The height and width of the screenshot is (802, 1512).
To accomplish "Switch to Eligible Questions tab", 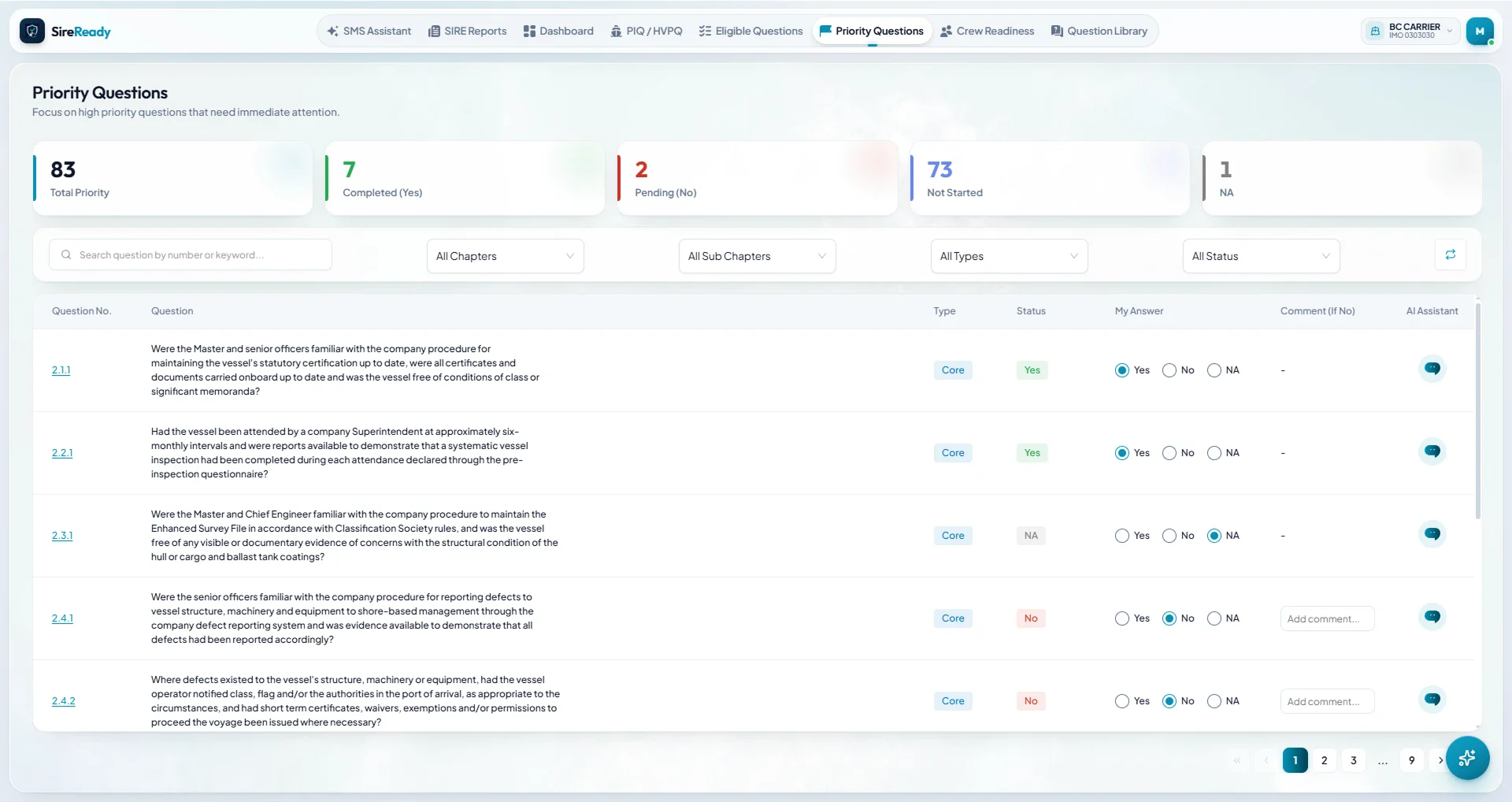I will tap(750, 32).
